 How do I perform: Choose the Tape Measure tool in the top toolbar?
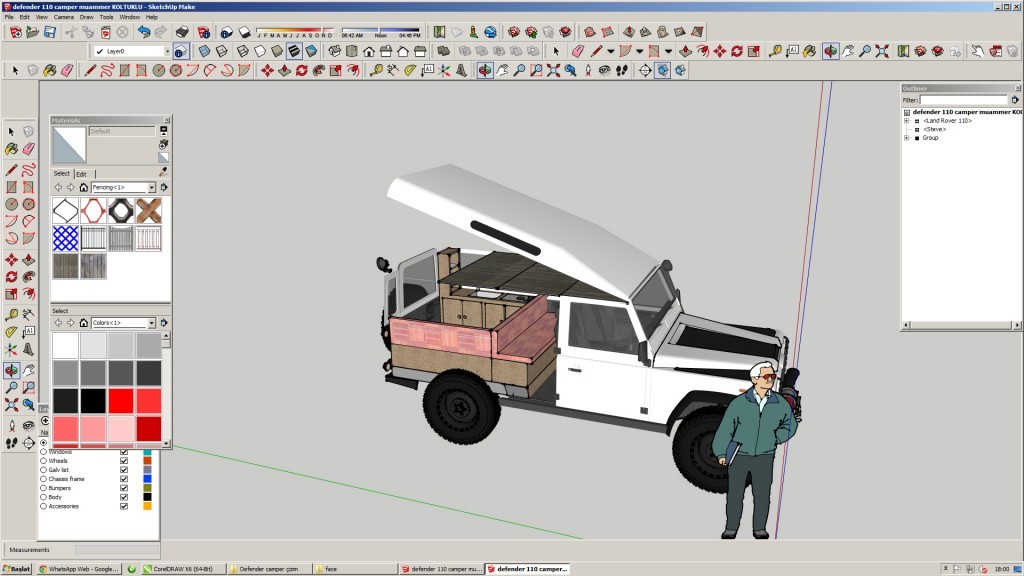(x=376, y=70)
